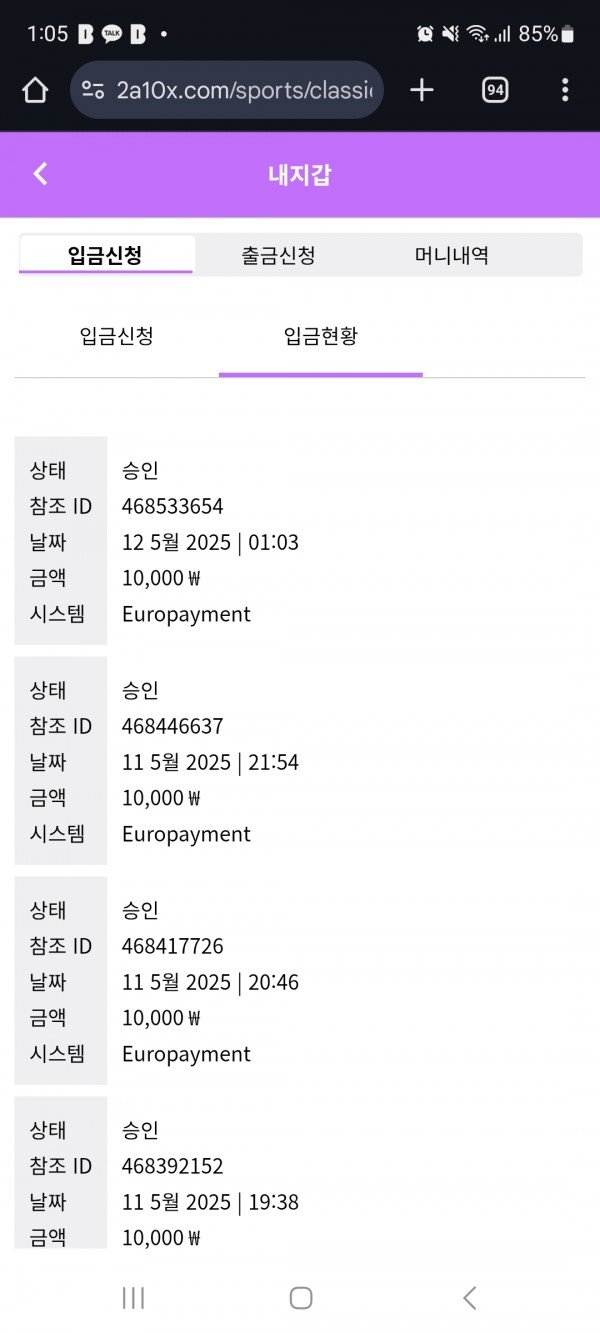Tap the alarm icon in status bar
The width and height of the screenshot is (600, 1333).
tap(425, 34)
